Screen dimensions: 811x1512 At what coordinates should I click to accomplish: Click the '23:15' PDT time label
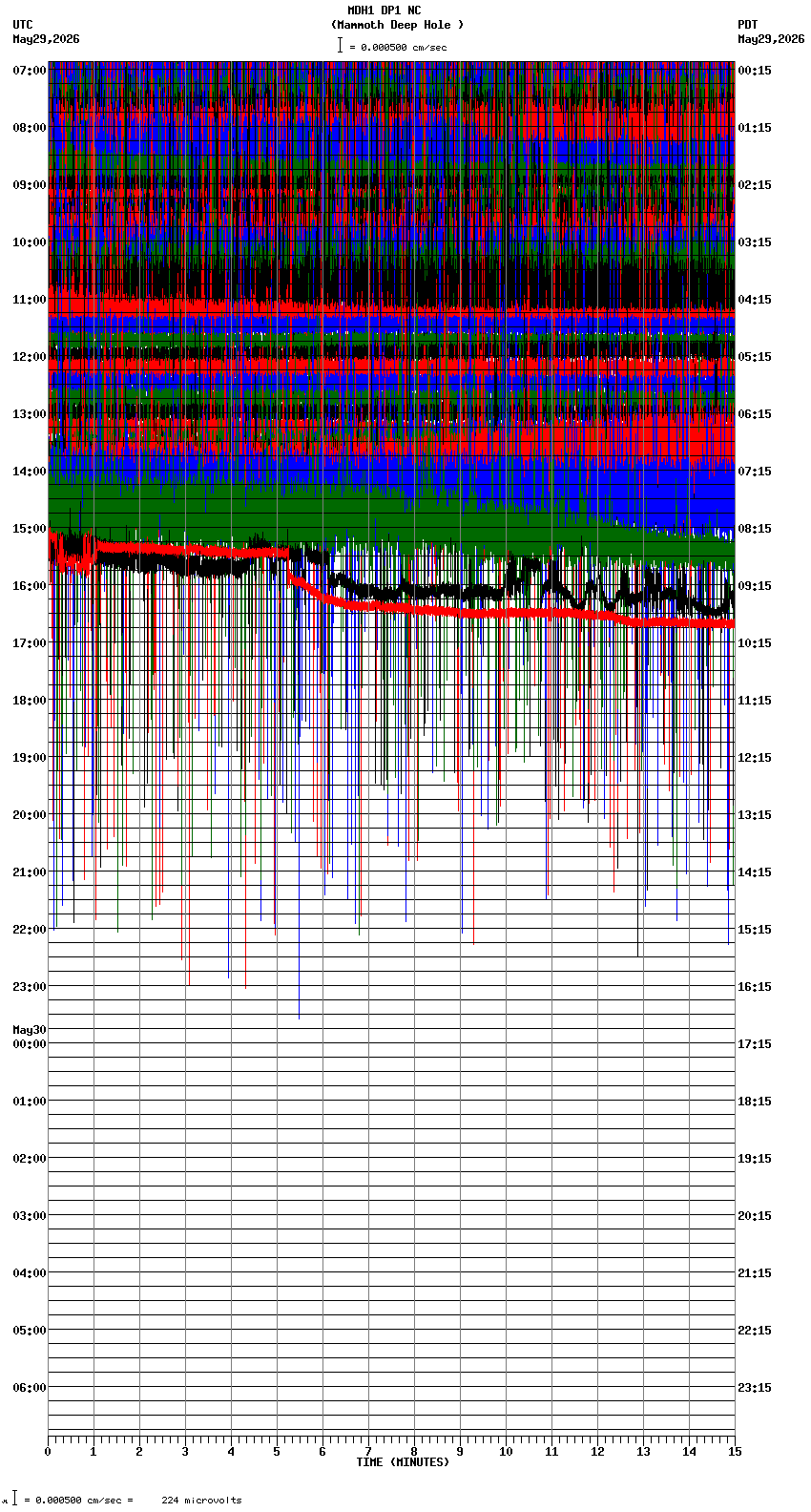[x=755, y=1388]
